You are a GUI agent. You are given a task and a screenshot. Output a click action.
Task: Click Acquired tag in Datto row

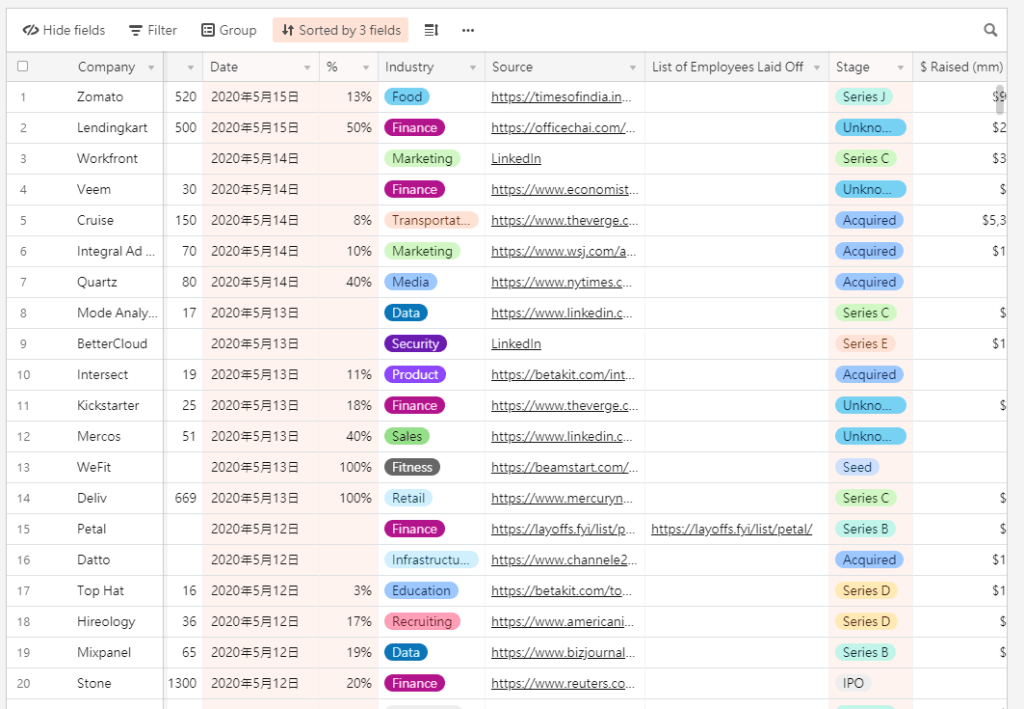pos(869,559)
